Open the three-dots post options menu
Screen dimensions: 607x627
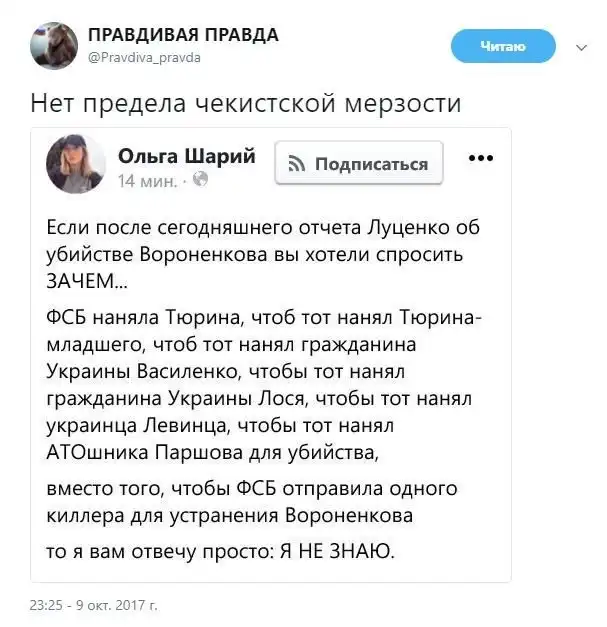click(480, 158)
